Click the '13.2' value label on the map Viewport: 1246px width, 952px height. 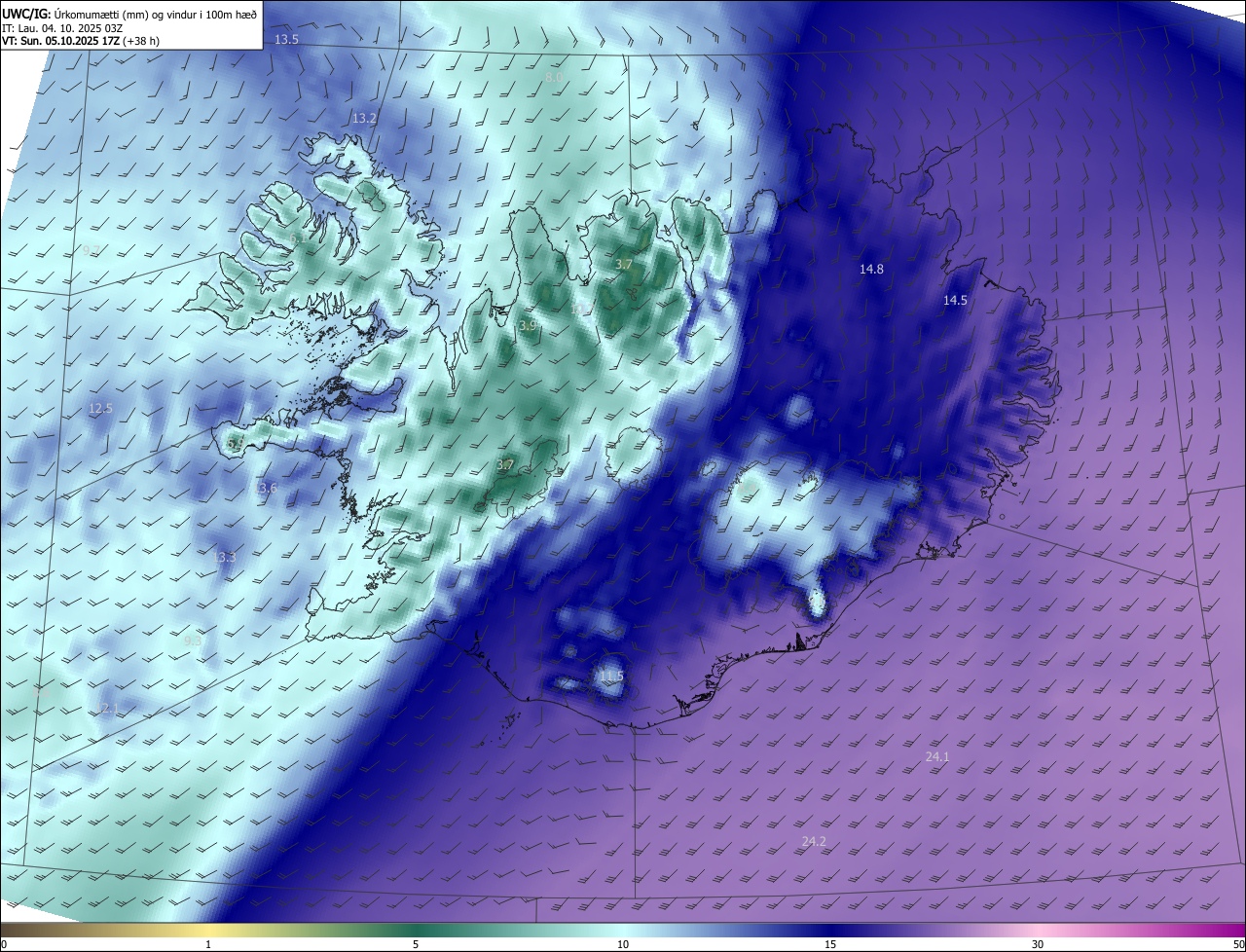(x=364, y=118)
